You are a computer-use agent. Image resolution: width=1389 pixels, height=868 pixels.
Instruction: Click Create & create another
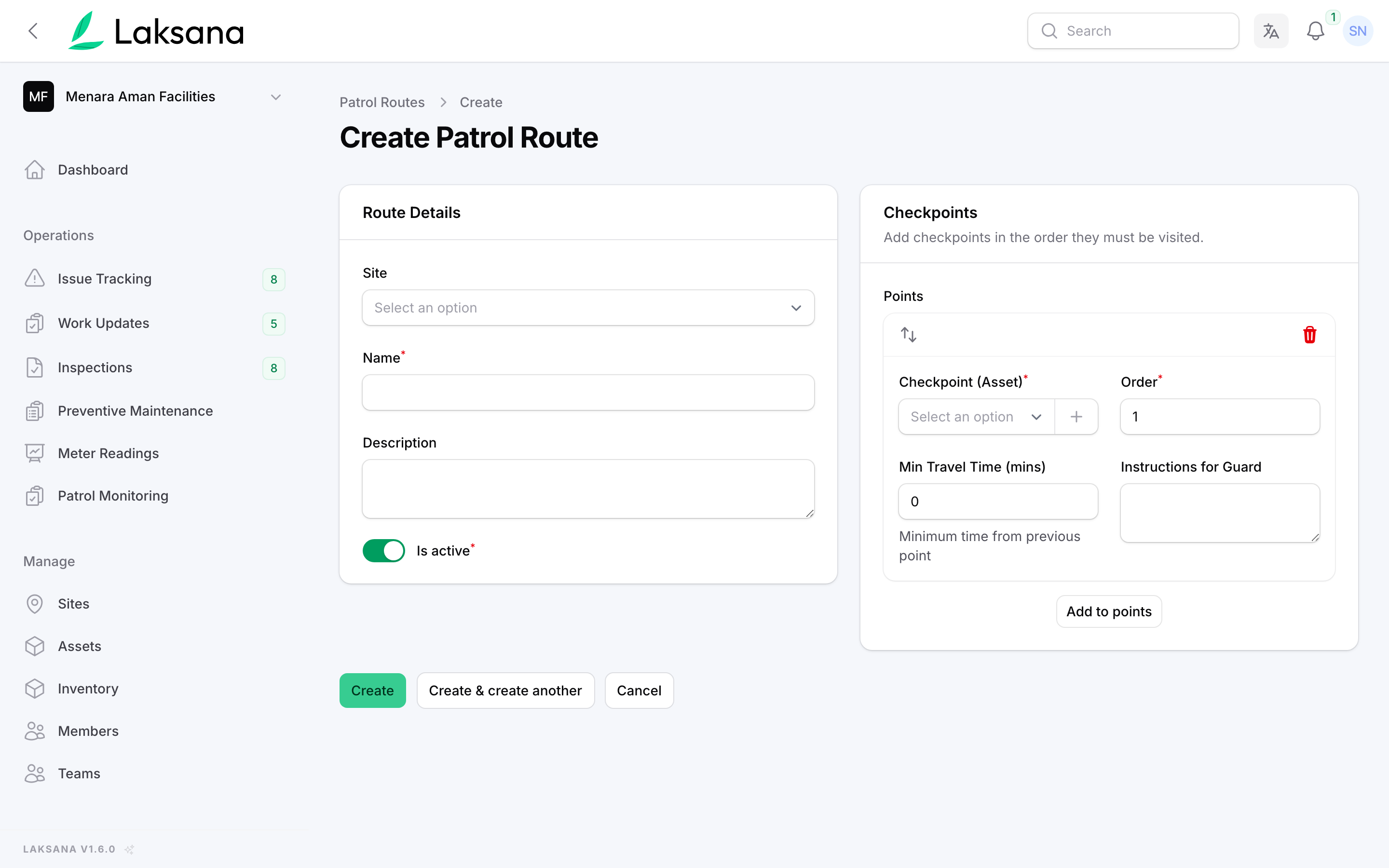(505, 691)
